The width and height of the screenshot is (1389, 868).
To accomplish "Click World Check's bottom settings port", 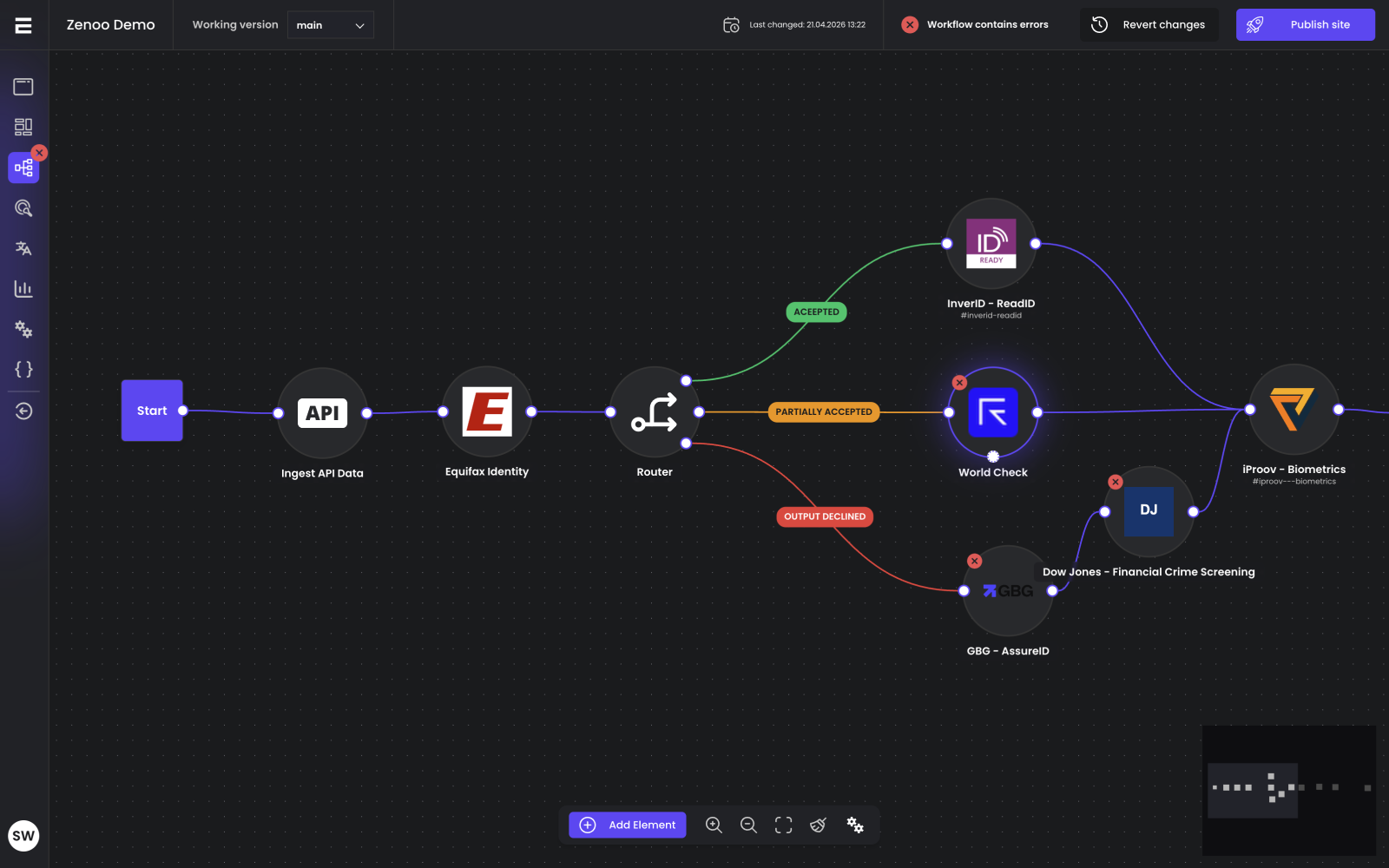I will 993,457.
